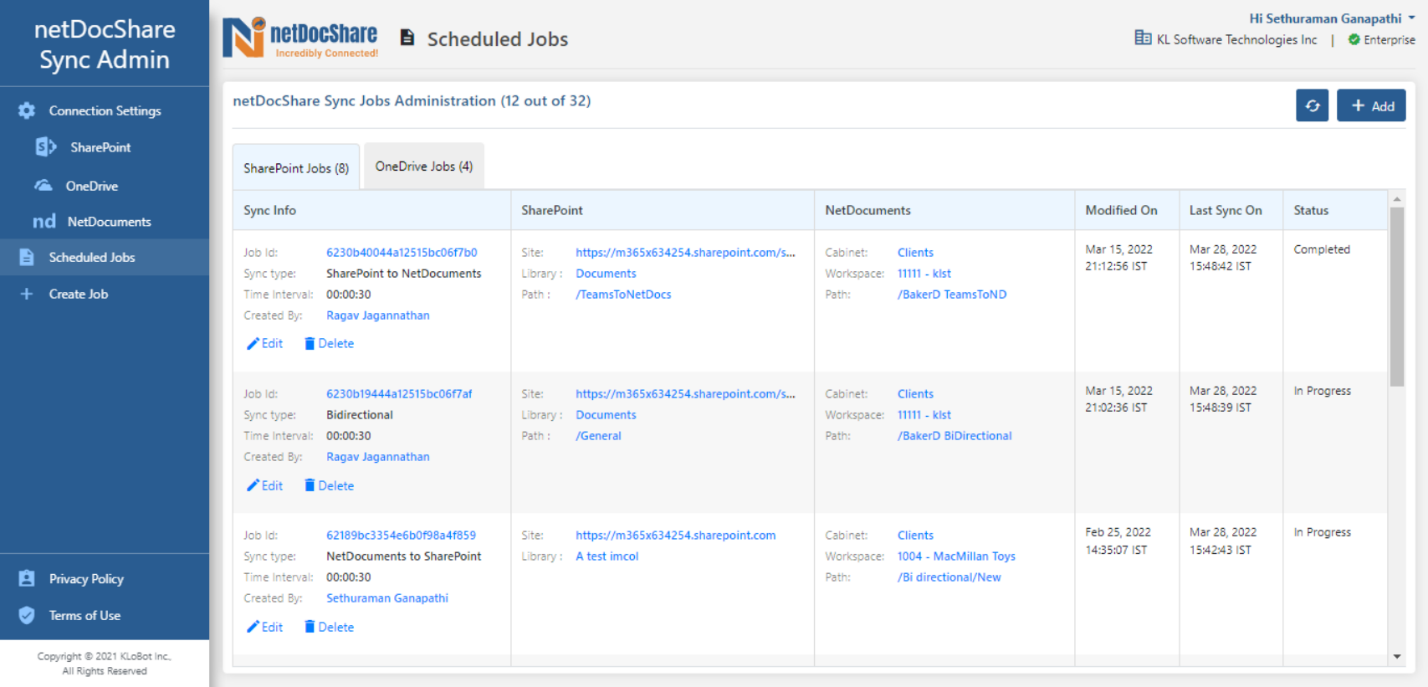Viewport: 1428px width, 687px height.
Task: Click the company building icon beside KL Software
Action: (1143, 38)
